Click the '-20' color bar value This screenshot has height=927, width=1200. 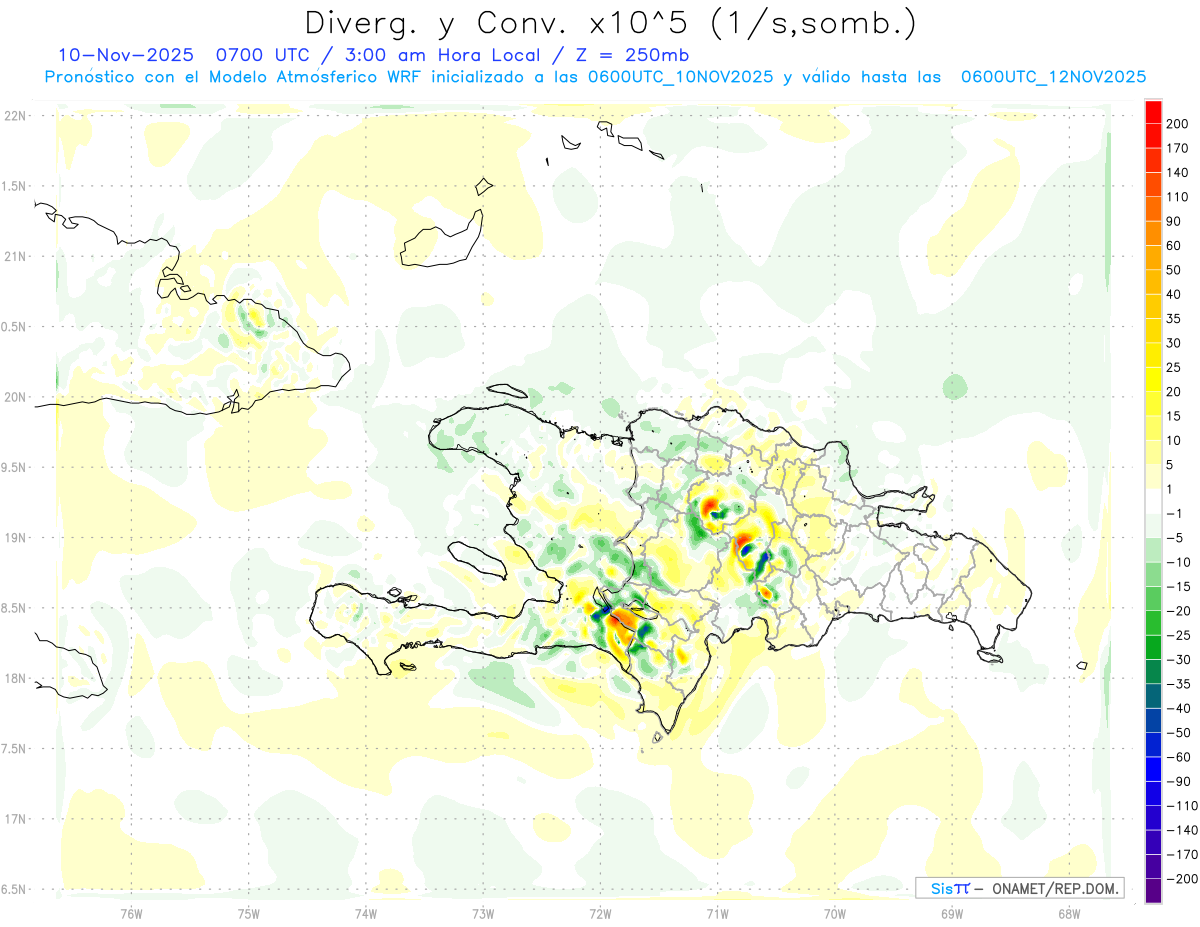tap(1179, 611)
